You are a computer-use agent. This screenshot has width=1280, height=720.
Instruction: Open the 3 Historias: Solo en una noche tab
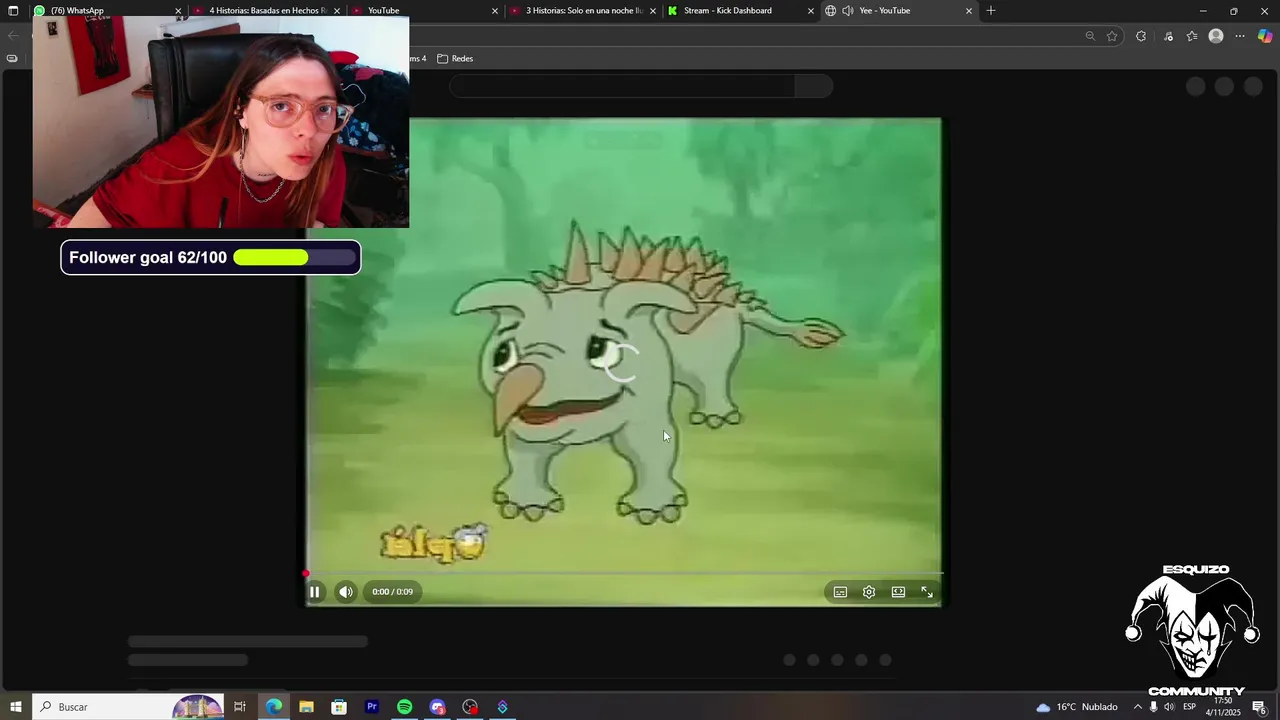(583, 11)
